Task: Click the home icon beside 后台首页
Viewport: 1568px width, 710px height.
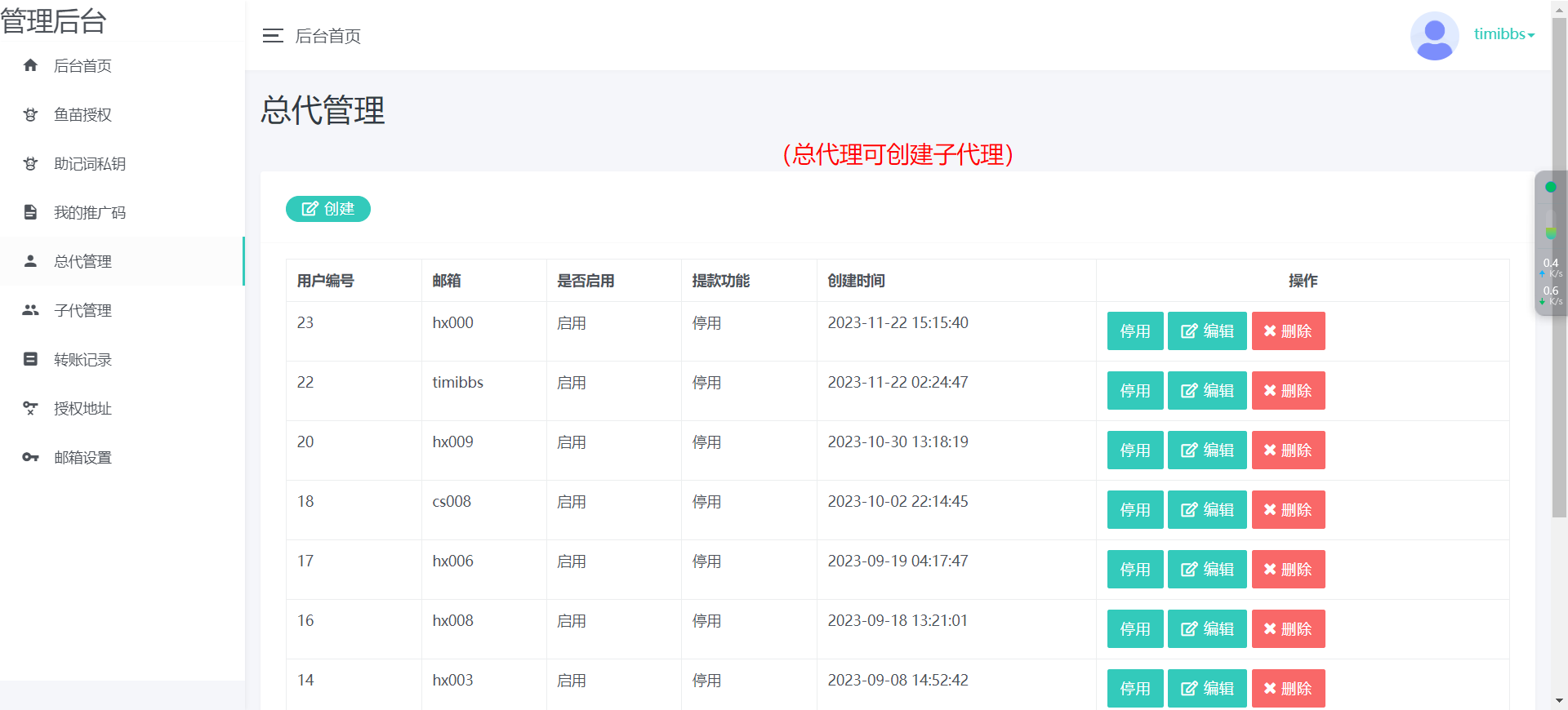Action: [x=30, y=65]
